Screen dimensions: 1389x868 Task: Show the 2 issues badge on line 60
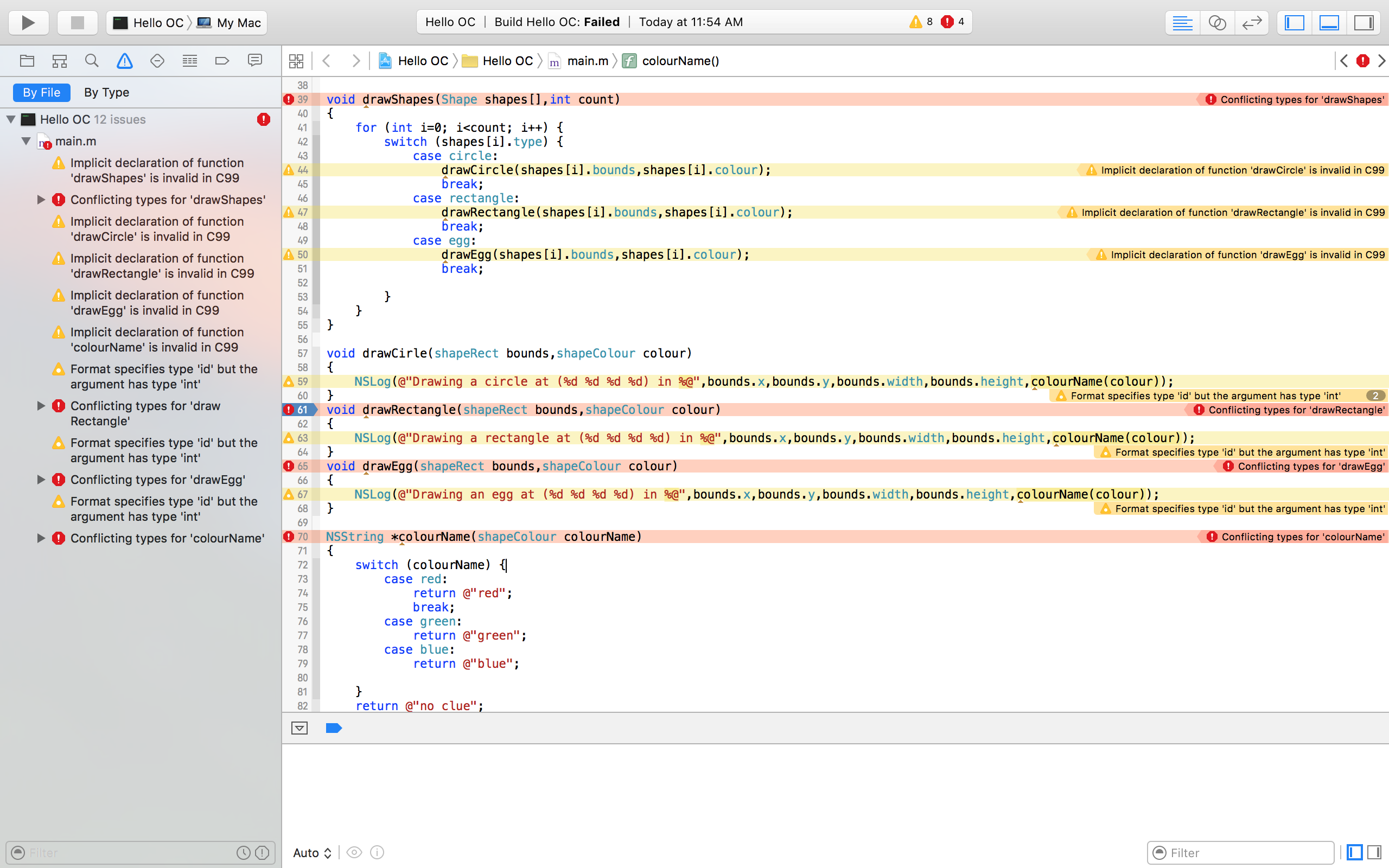pyautogui.click(x=1375, y=395)
